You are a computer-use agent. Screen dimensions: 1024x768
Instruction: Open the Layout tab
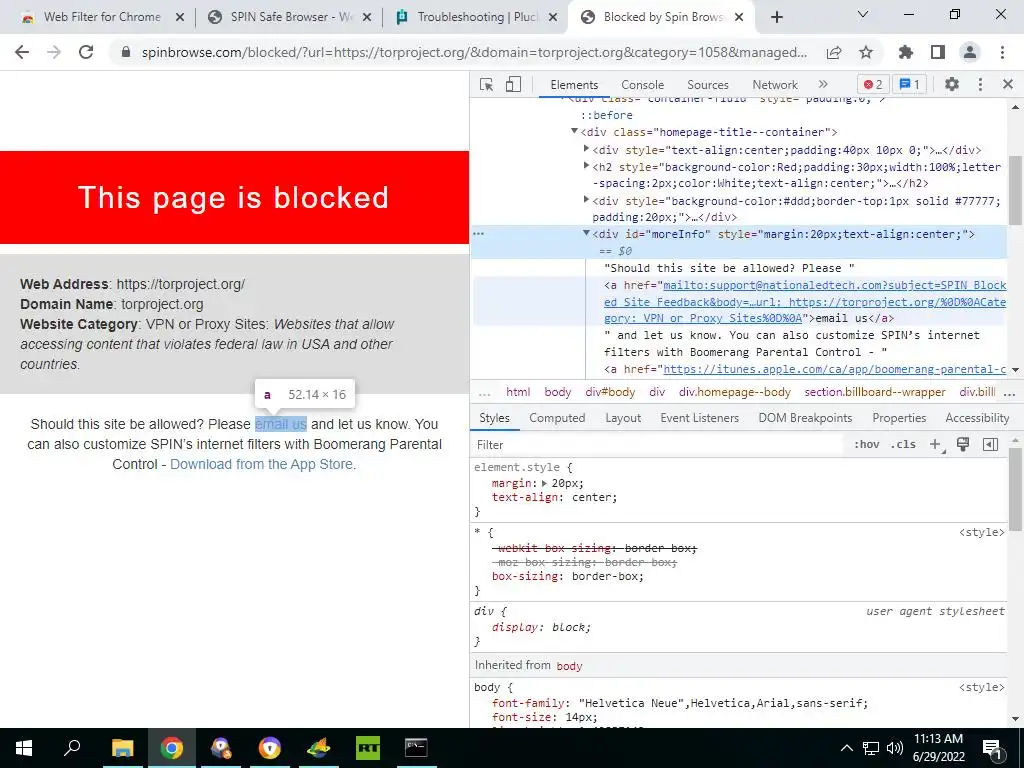pos(622,418)
